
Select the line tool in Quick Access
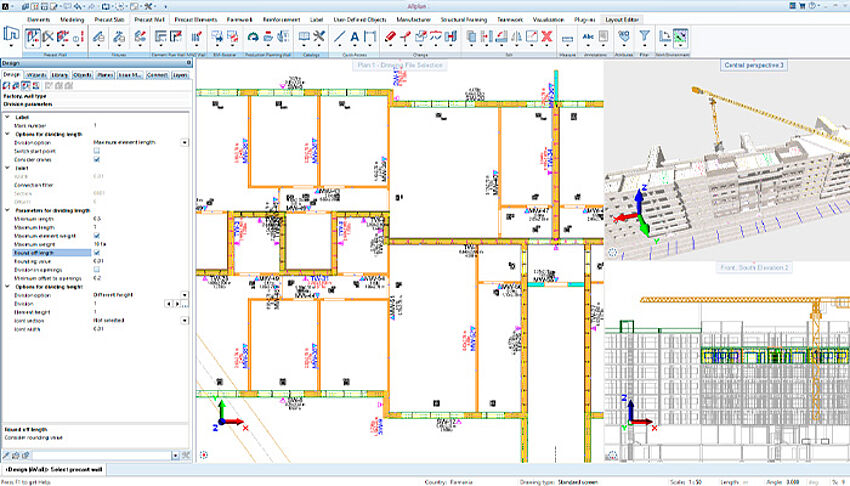[340, 37]
